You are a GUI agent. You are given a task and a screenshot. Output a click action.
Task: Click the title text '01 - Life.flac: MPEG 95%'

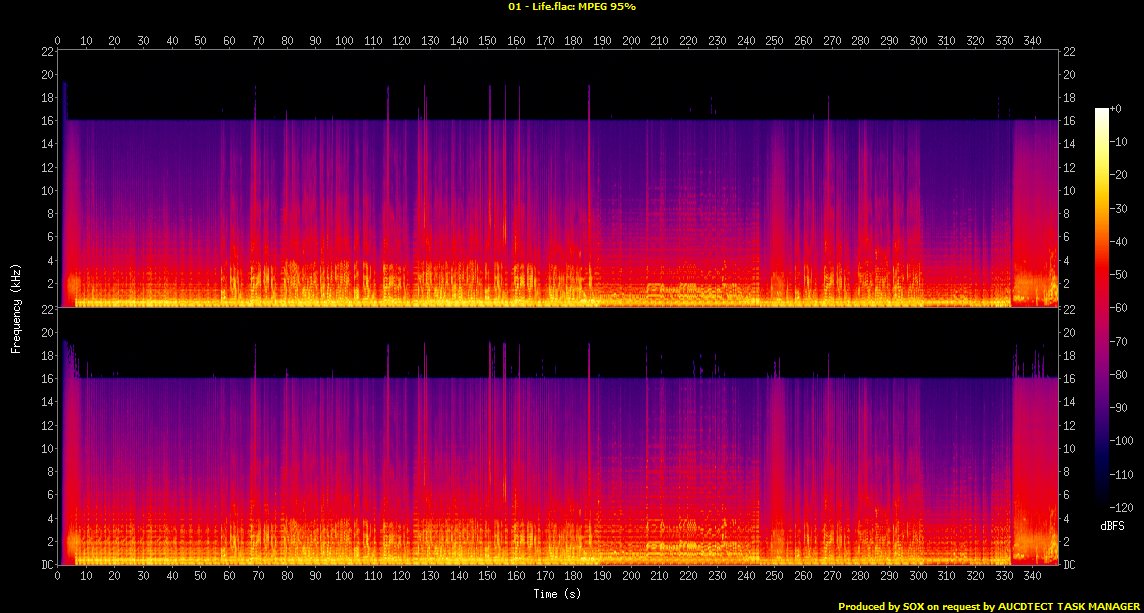click(x=572, y=7)
